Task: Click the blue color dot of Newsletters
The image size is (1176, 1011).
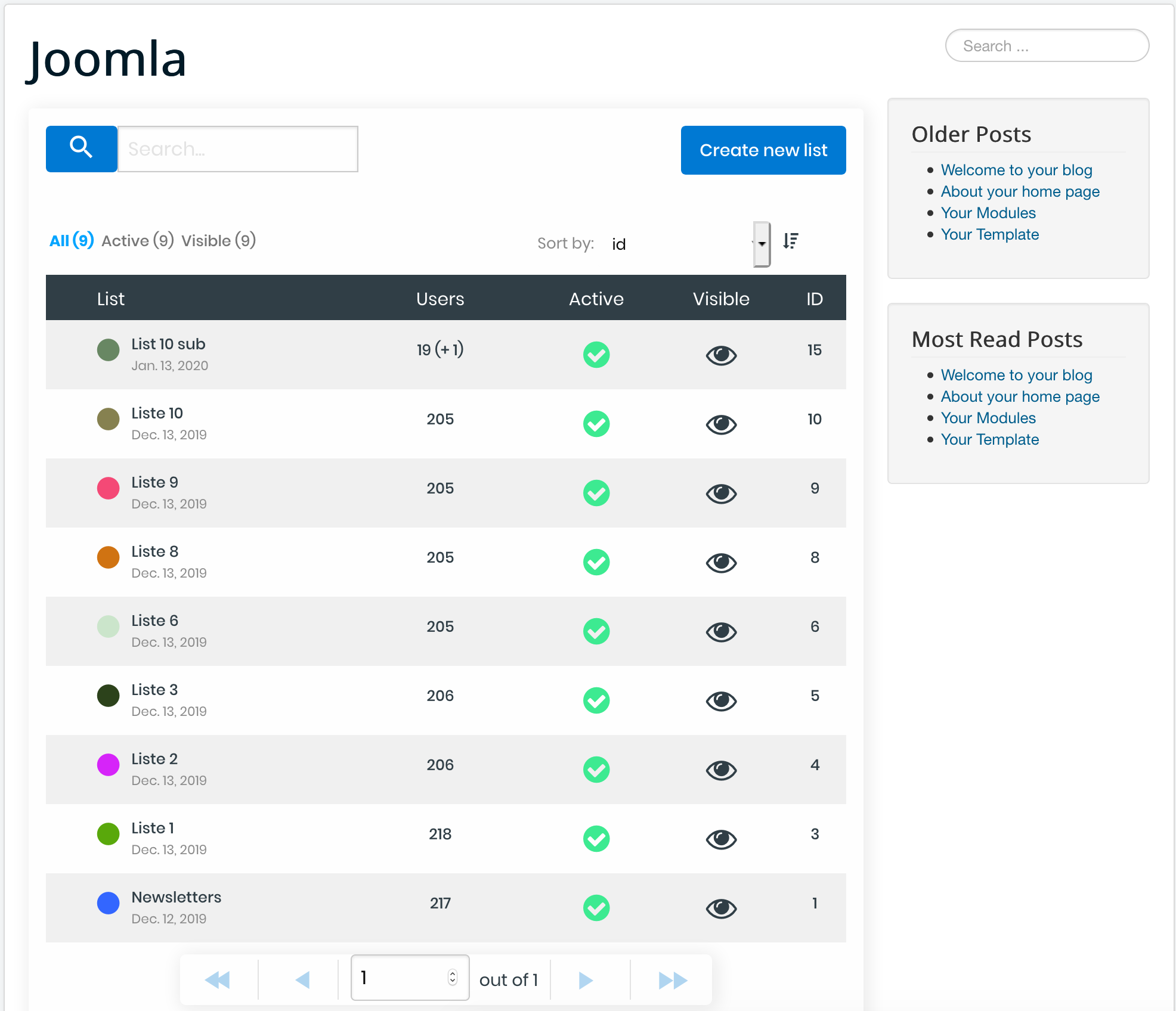Action: coord(108,903)
